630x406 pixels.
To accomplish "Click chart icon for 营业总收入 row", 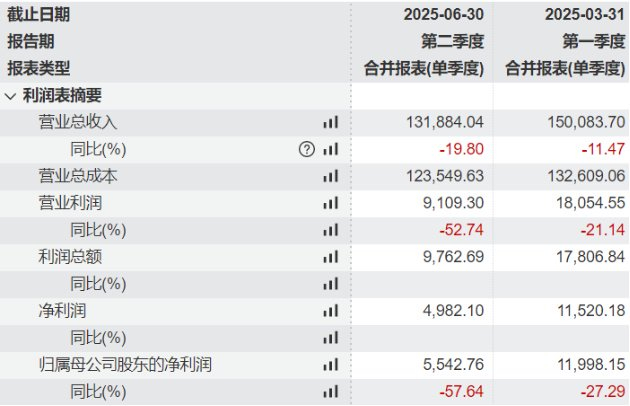I will (330, 123).
